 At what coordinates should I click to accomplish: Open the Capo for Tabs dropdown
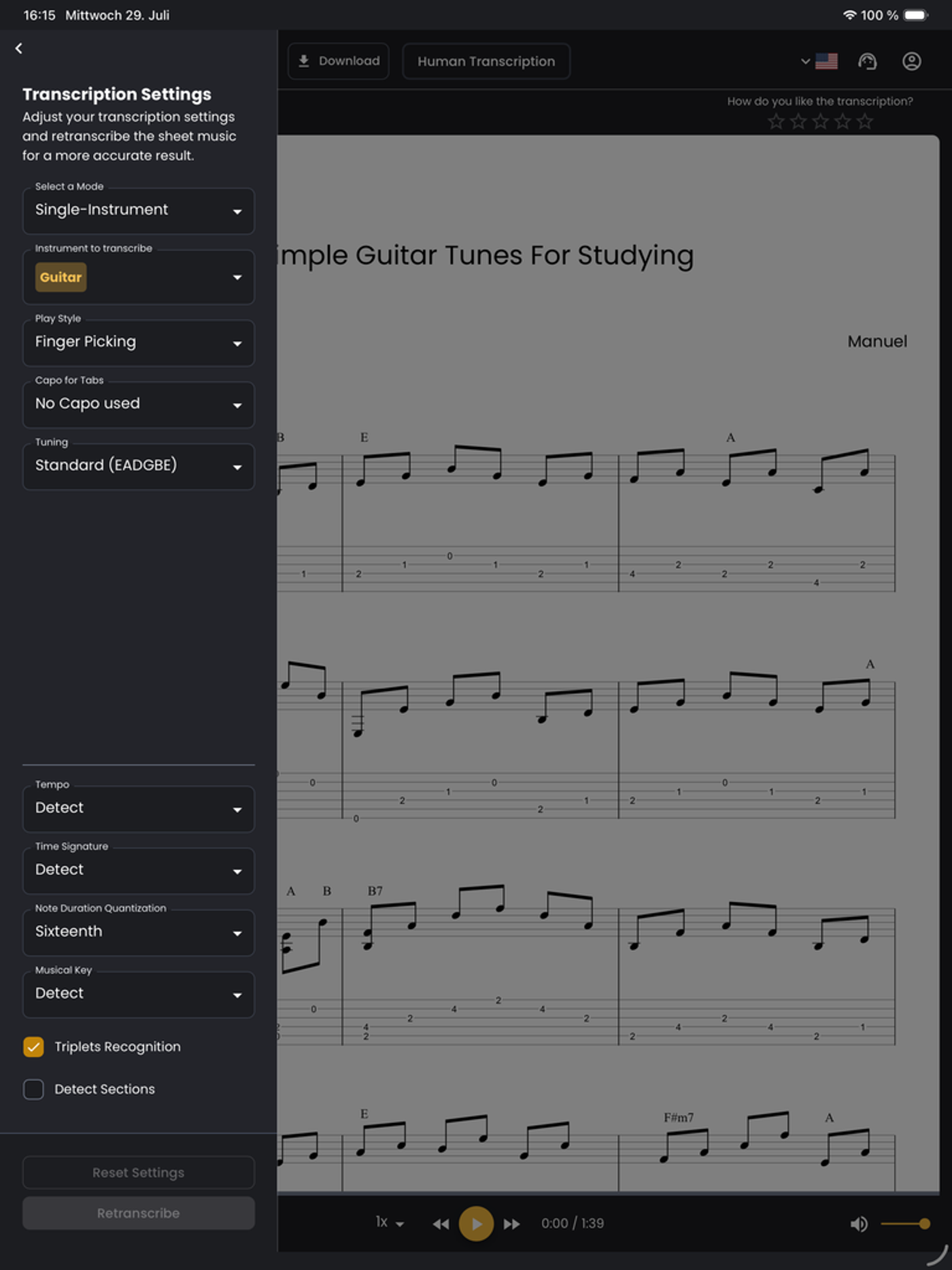tap(139, 405)
